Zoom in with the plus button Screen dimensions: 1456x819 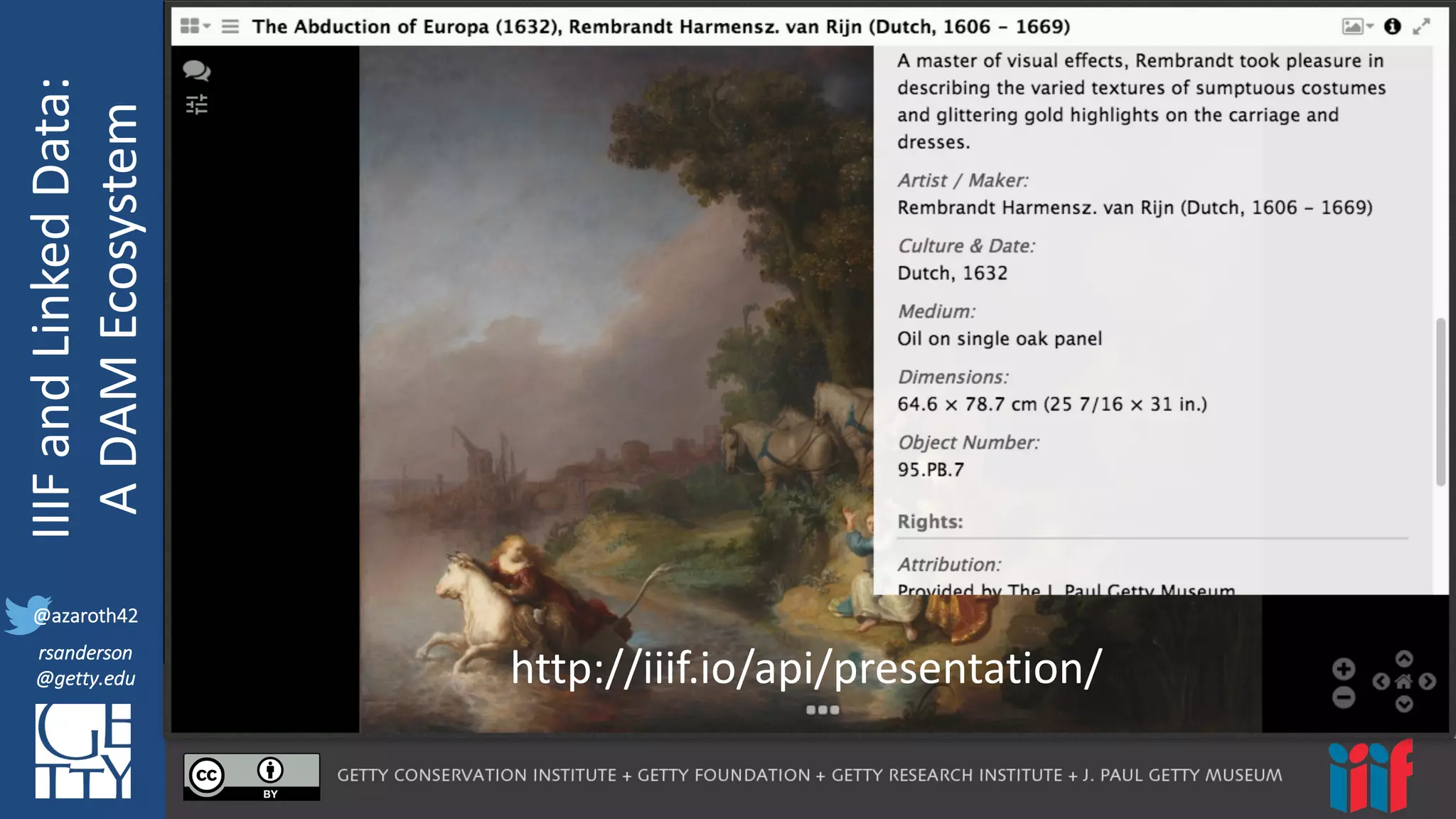[x=1343, y=669]
